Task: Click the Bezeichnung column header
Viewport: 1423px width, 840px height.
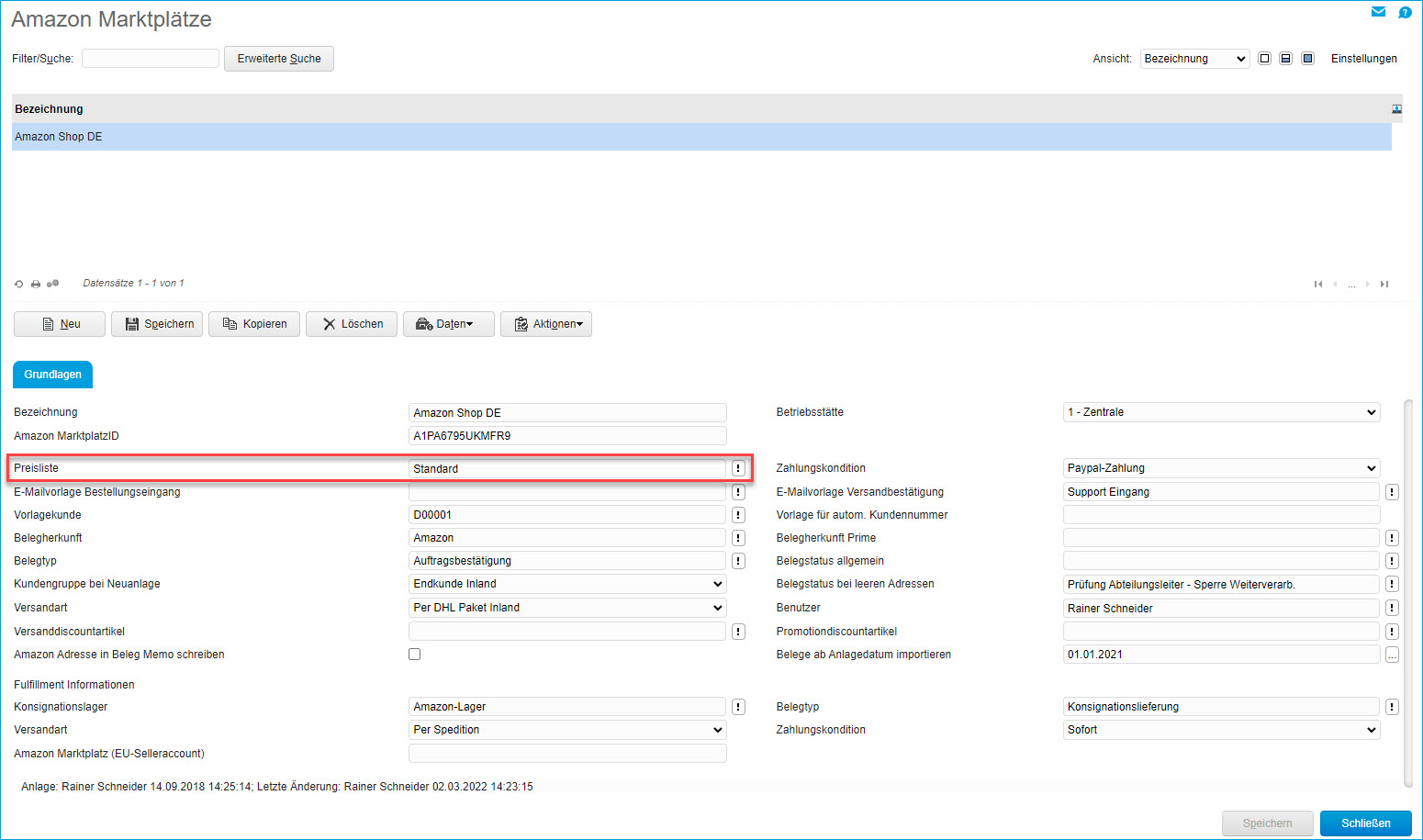Action: pyautogui.click(x=49, y=109)
